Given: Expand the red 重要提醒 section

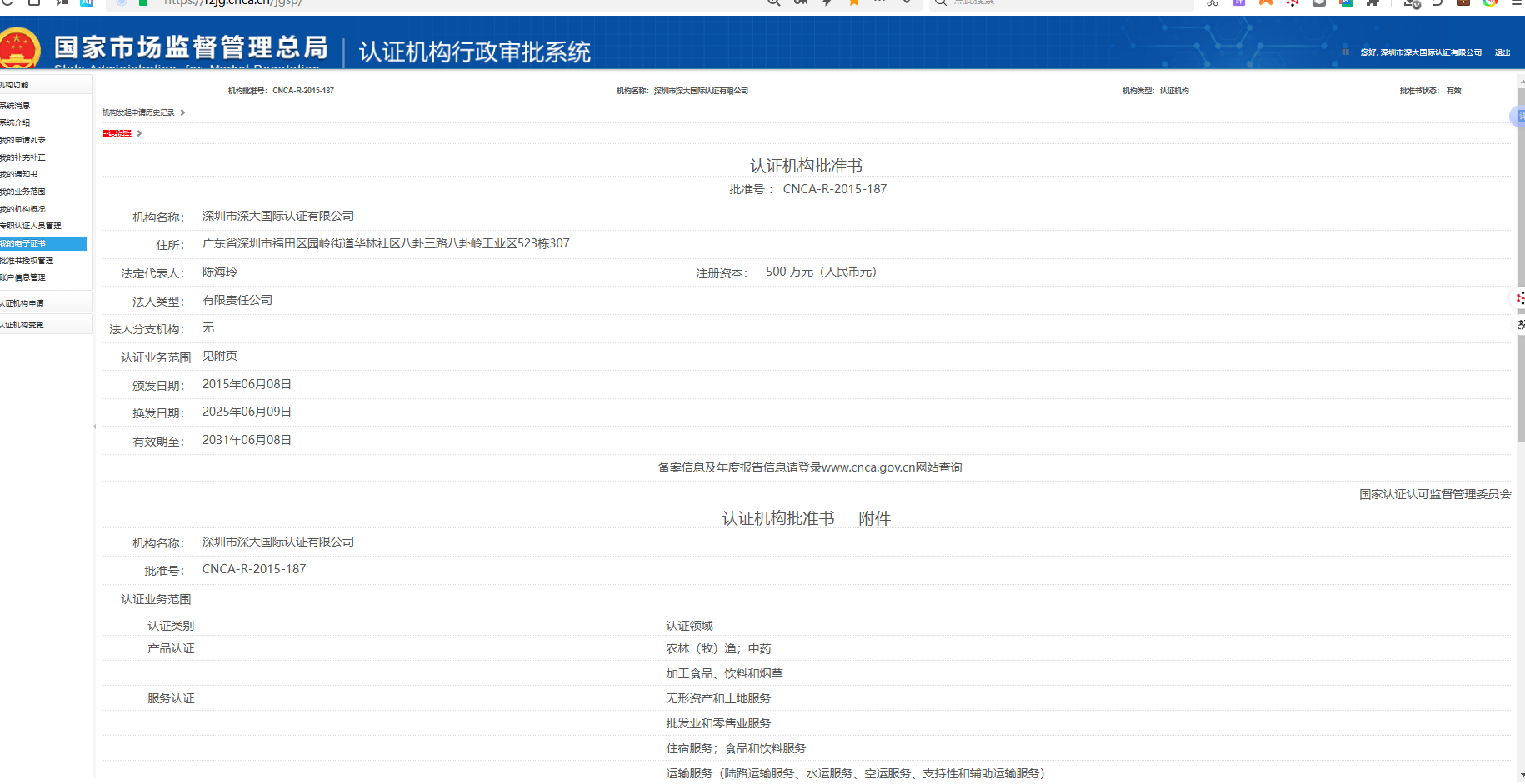Looking at the screenshot, I should pyautogui.click(x=117, y=133).
